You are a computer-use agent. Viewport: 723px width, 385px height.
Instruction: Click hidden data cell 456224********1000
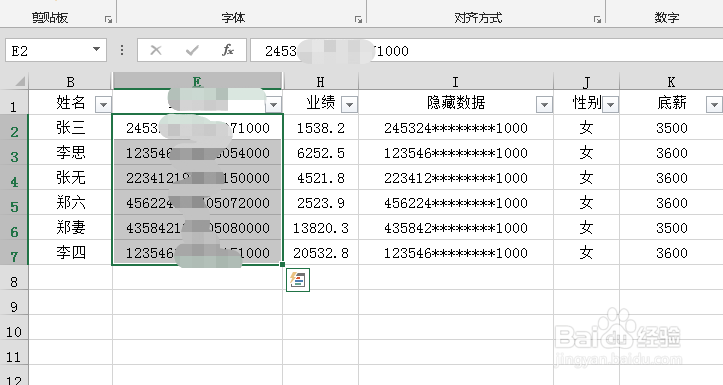(x=456, y=202)
